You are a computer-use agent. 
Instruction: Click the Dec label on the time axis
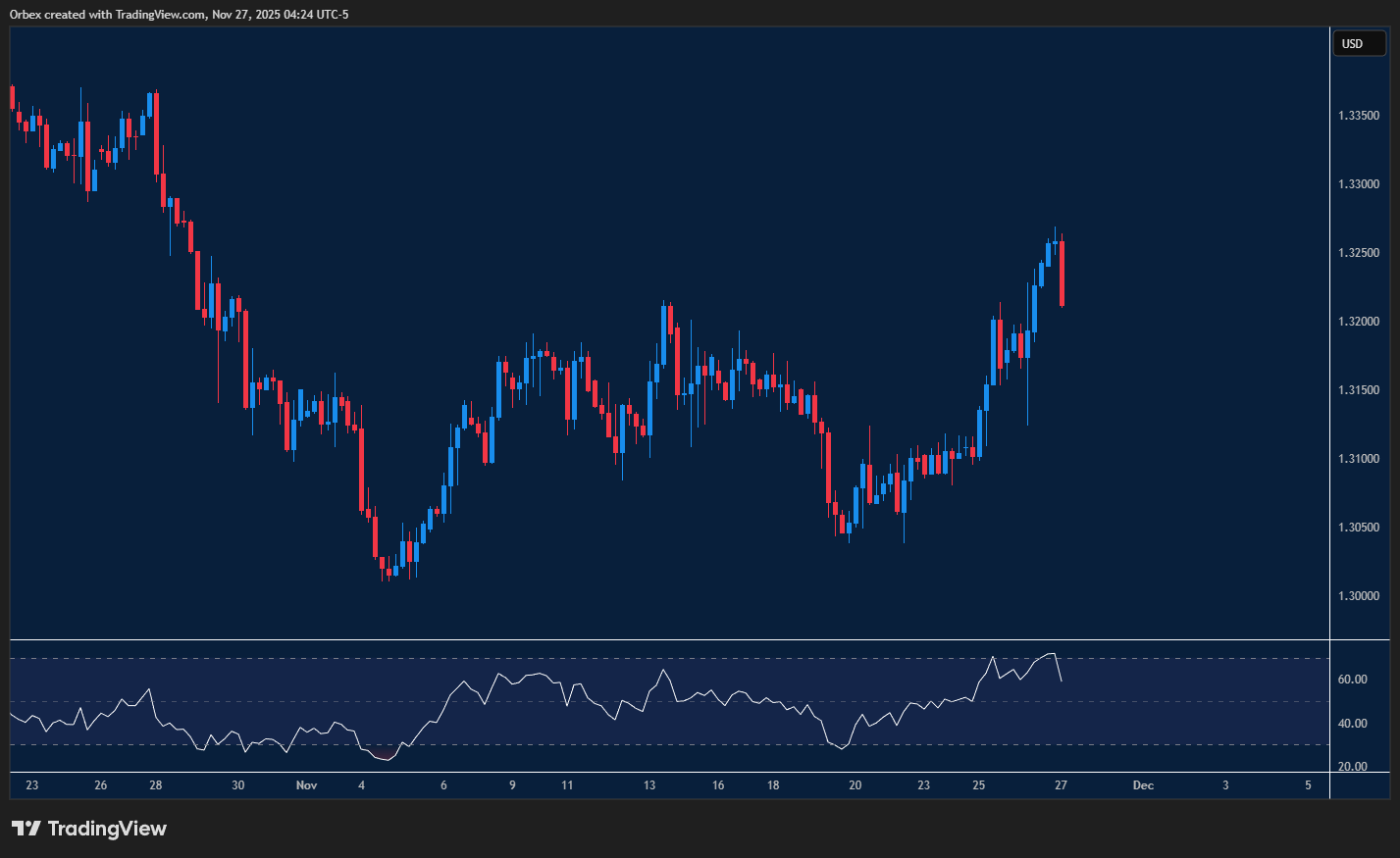1142,785
